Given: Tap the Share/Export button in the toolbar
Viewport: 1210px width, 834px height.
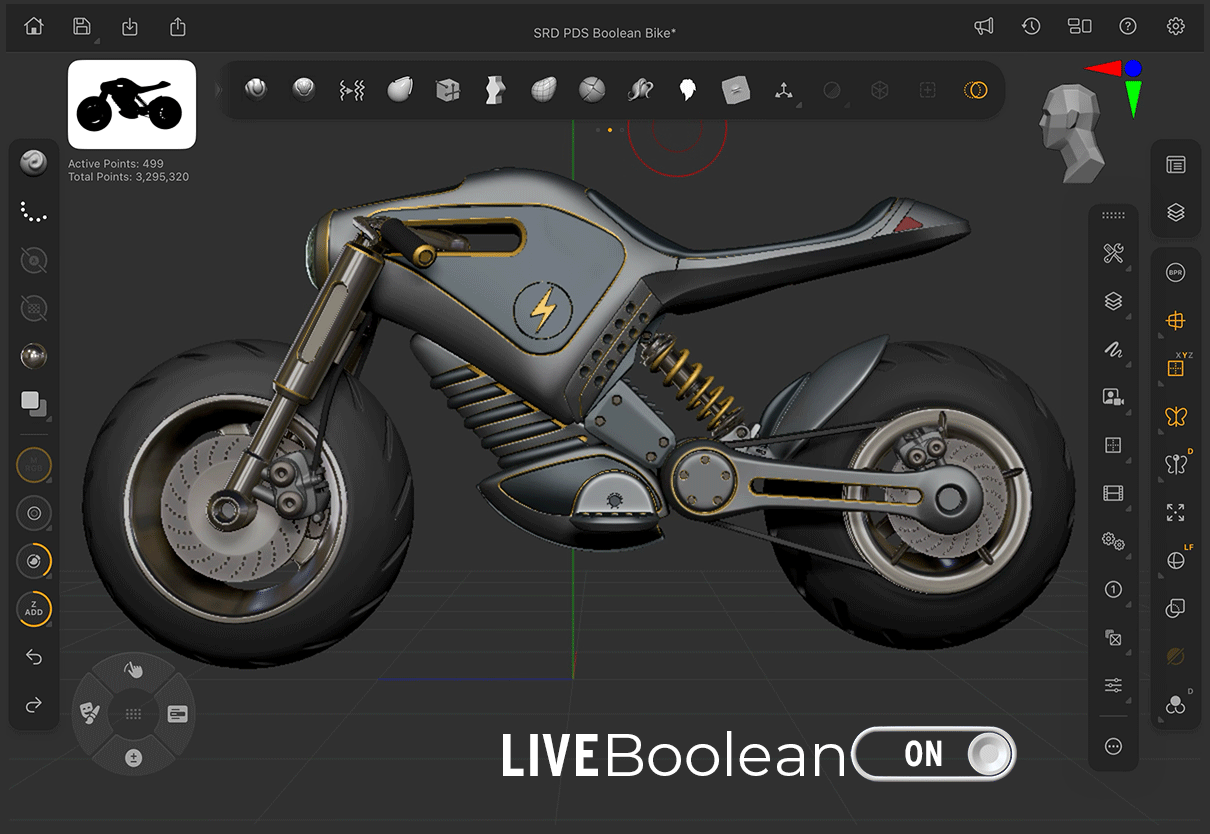Looking at the screenshot, I should click(x=177, y=25).
